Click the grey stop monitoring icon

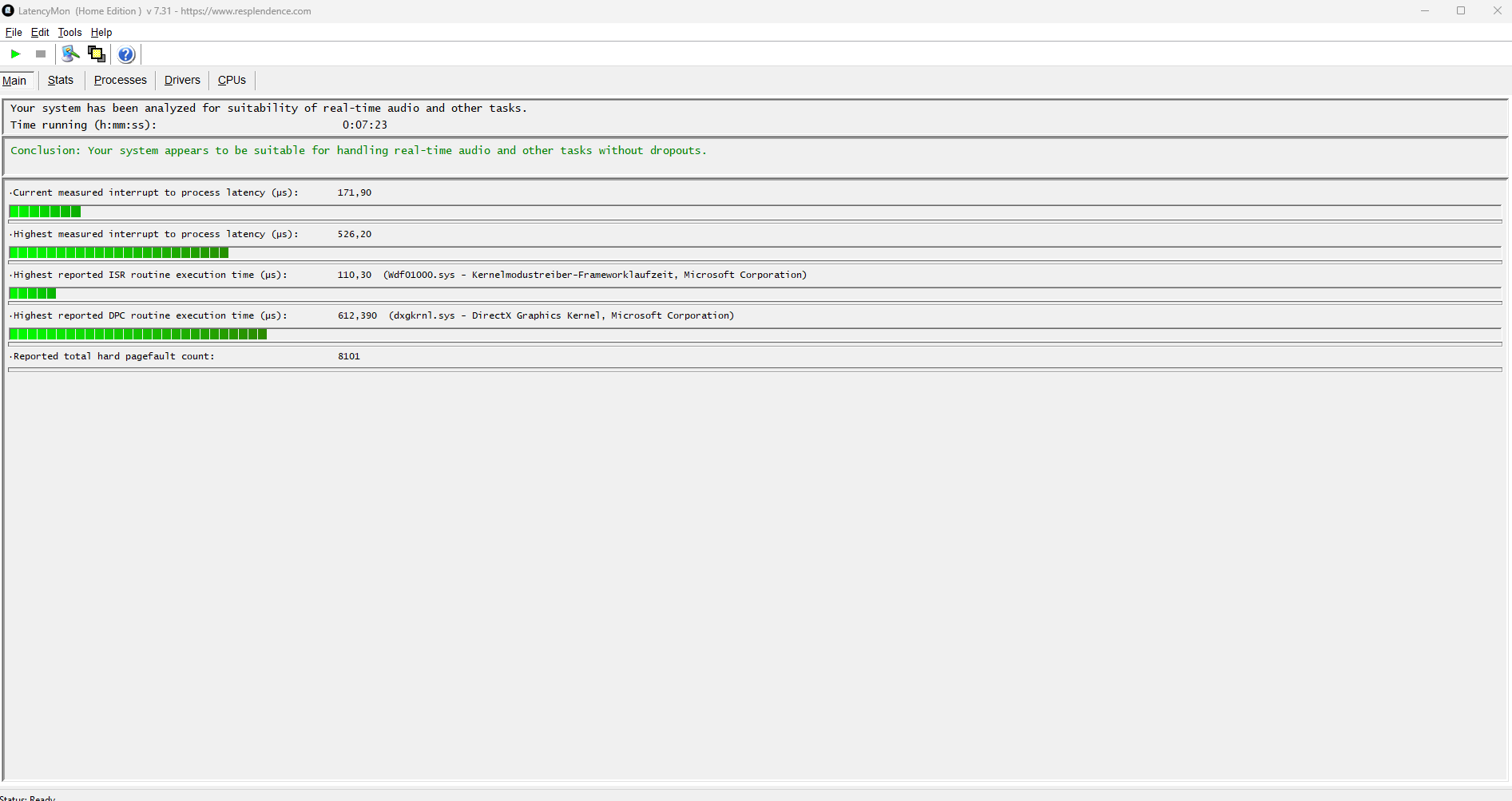pos(41,54)
